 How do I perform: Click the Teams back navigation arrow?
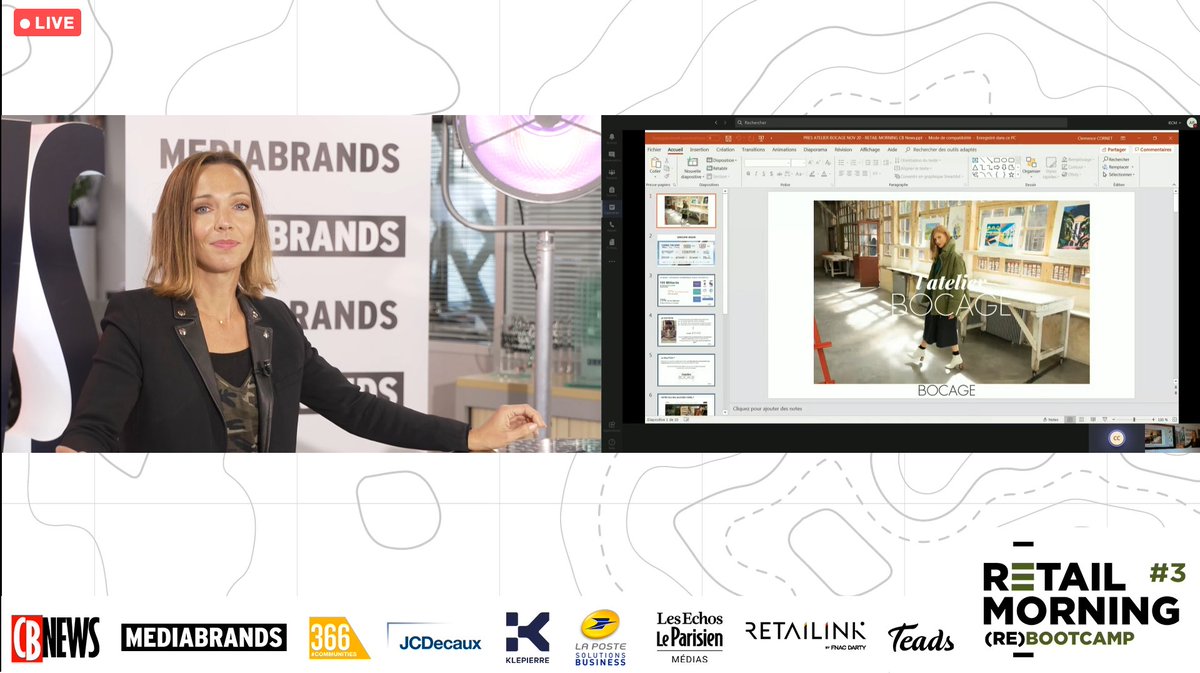coord(716,122)
